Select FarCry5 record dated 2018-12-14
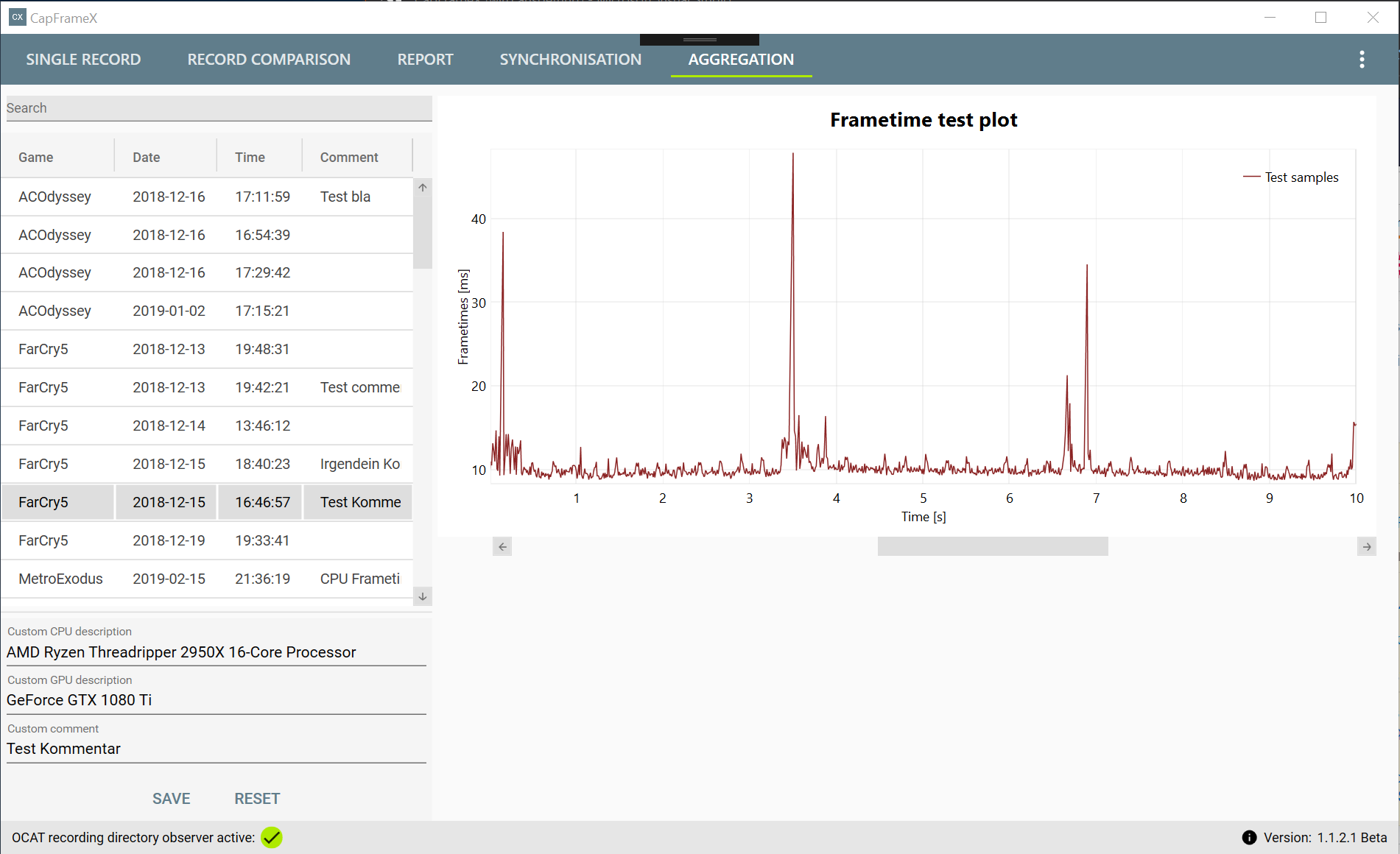Image resolution: width=1400 pixels, height=854 pixels. click(207, 426)
